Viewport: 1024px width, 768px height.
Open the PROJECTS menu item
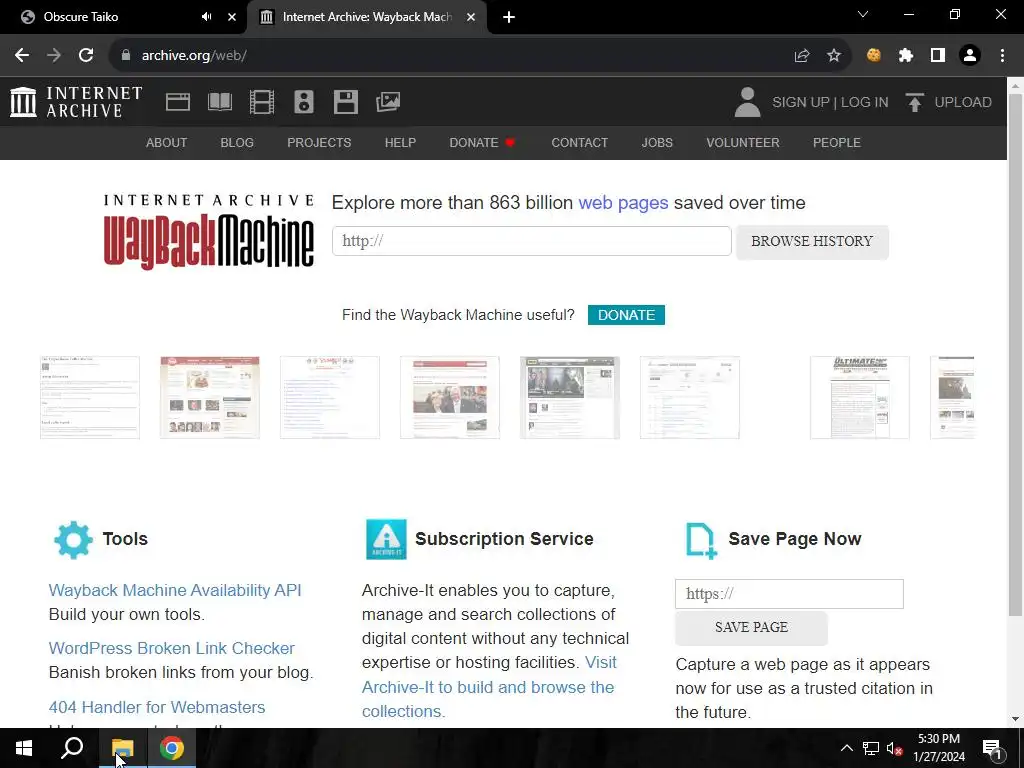click(x=319, y=142)
